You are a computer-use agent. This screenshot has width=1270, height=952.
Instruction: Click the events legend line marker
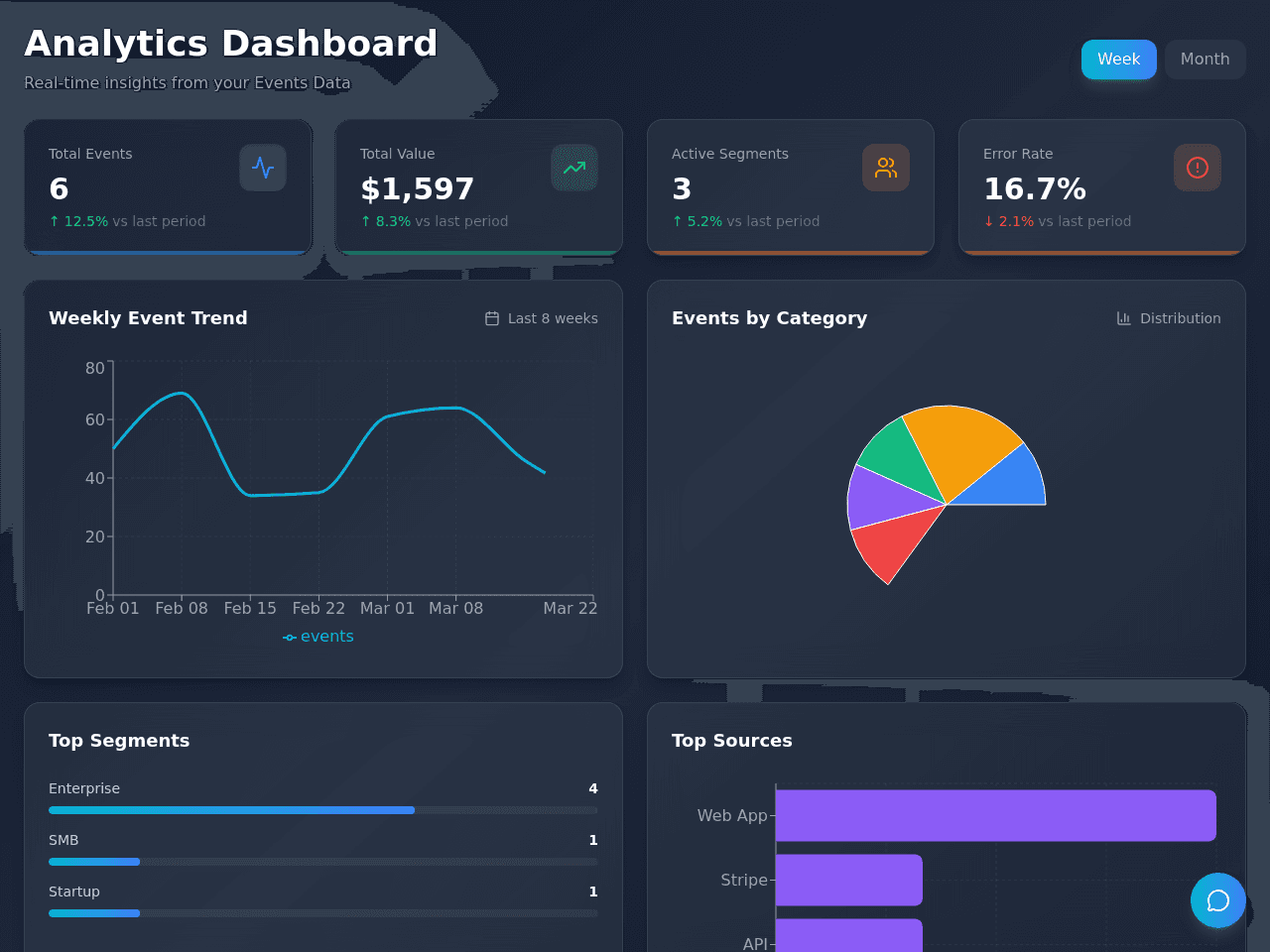tap(290, 638)
